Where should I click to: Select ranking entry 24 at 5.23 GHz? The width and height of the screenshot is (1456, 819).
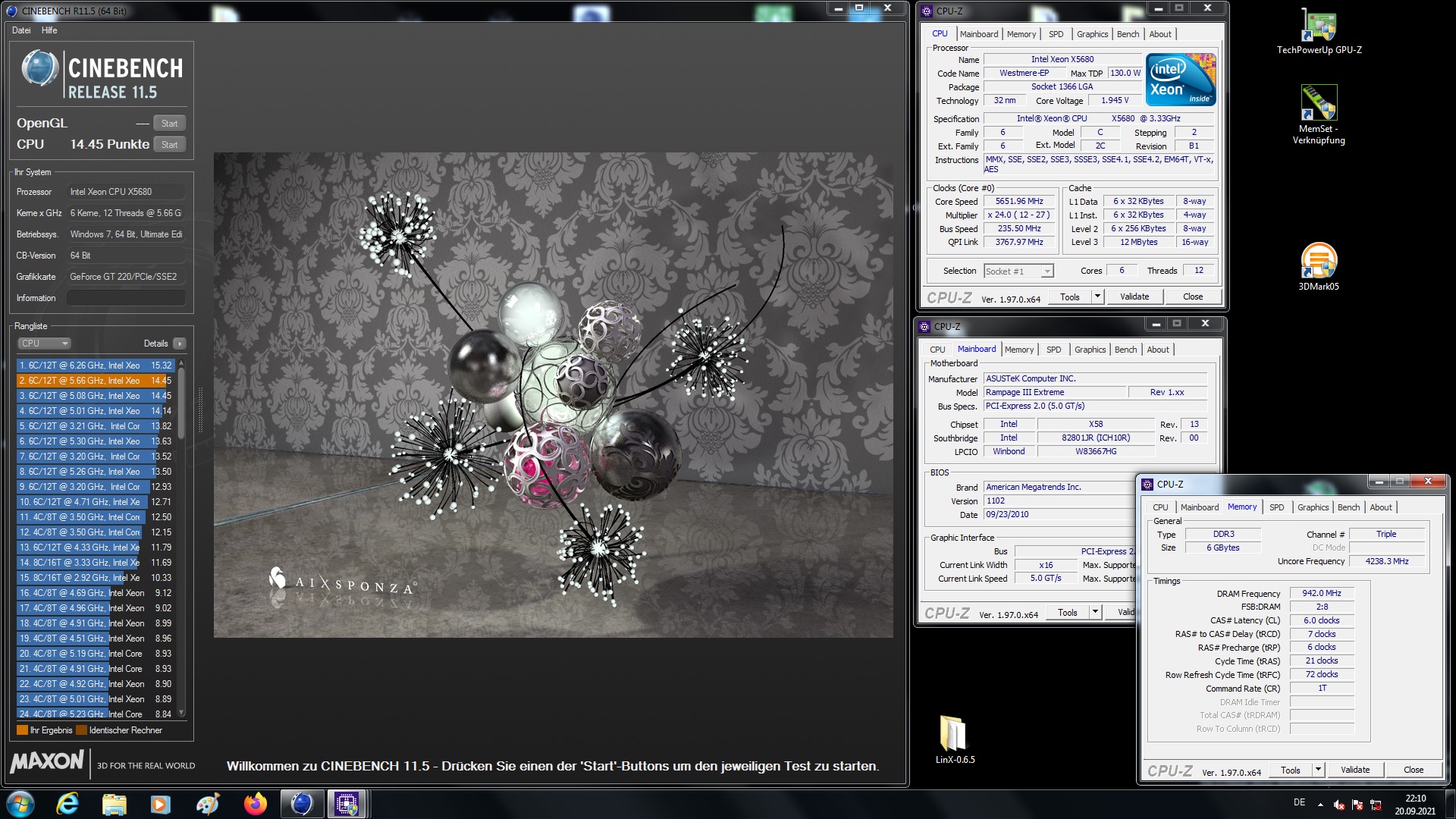tap(96, 714)
